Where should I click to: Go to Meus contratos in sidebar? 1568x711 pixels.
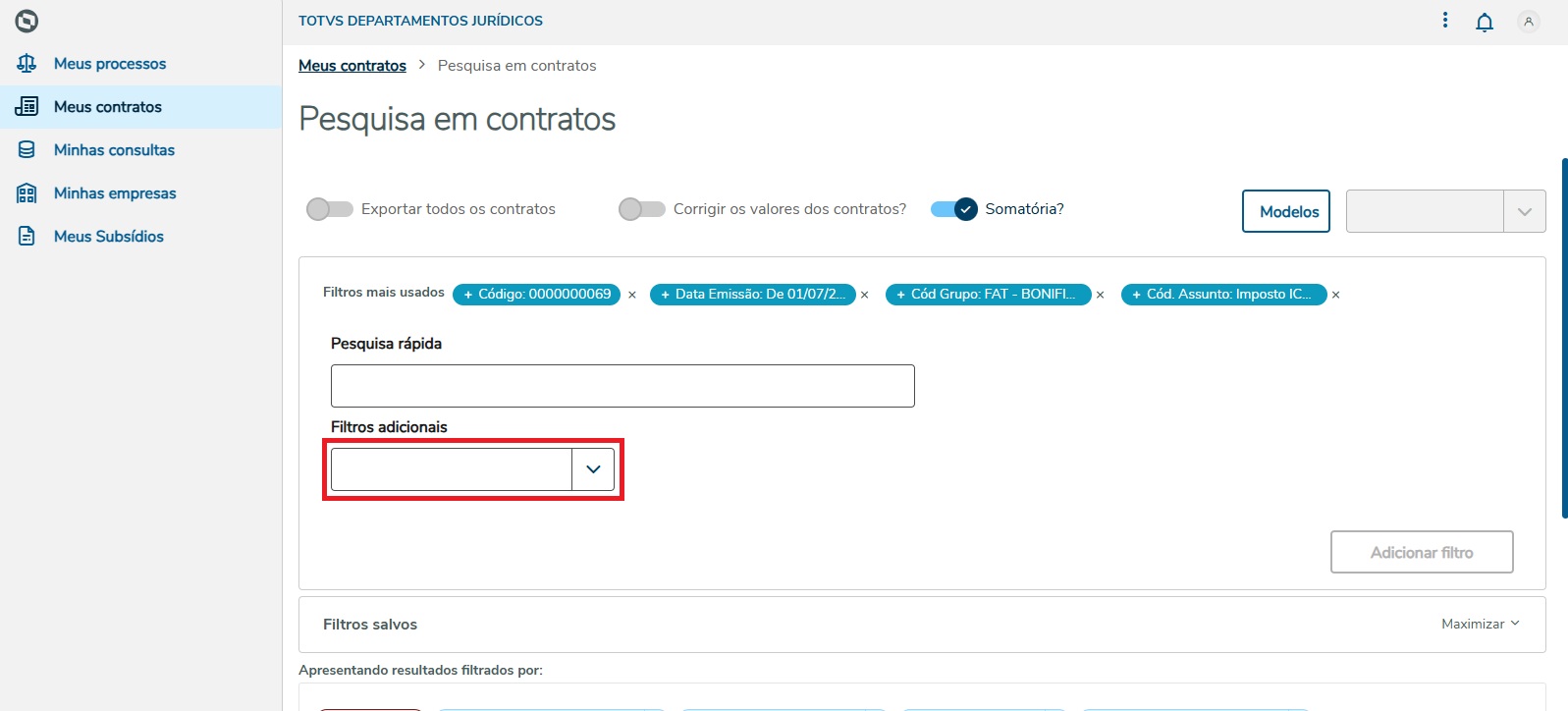coord(108,107)
